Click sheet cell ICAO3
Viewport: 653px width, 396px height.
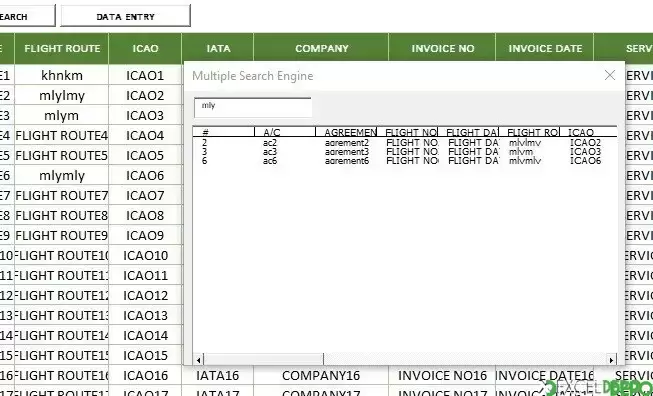pyautogui.click(x=145, y=115)
